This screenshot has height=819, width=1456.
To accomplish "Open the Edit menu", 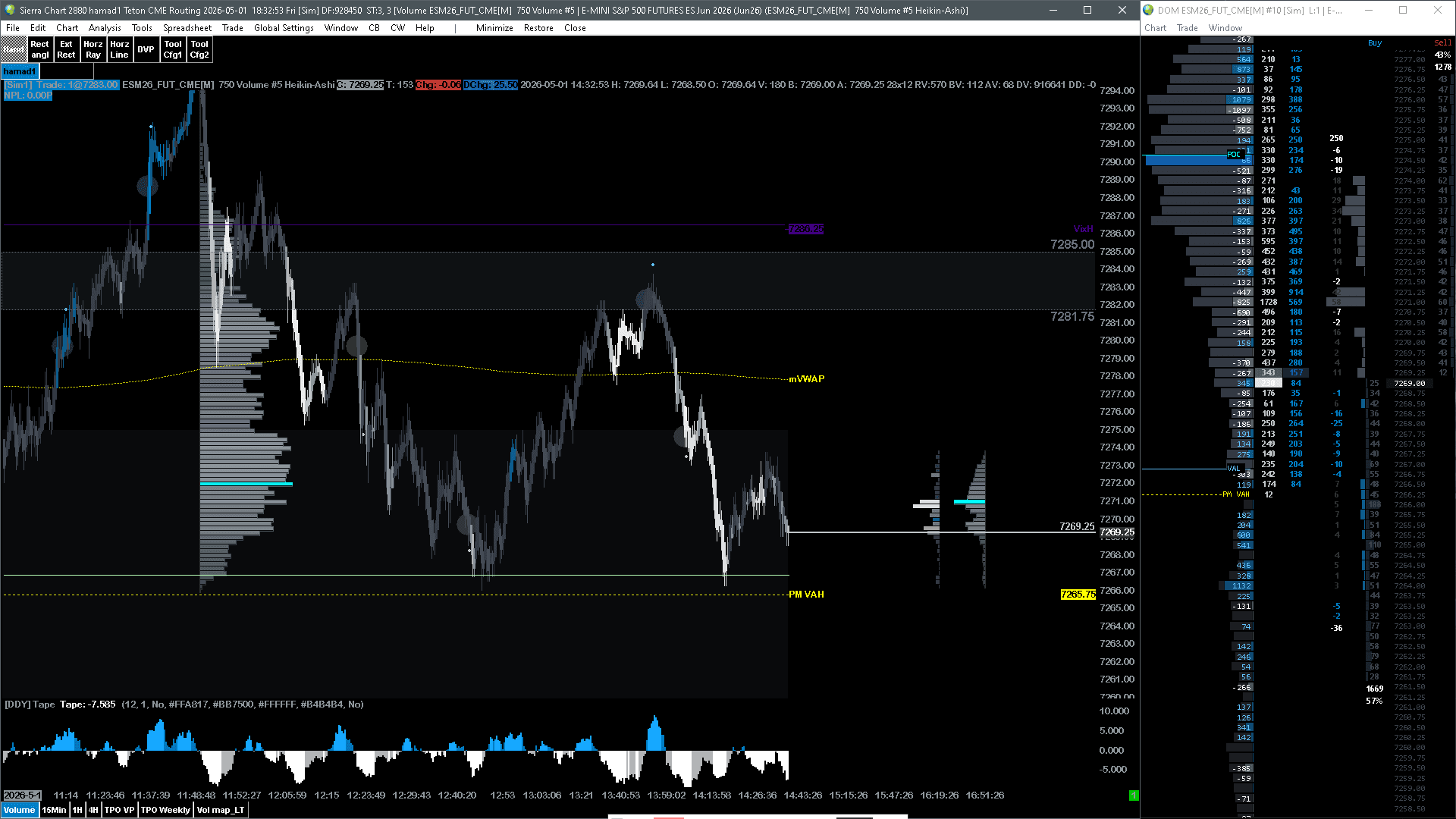I will pos(38,28).
